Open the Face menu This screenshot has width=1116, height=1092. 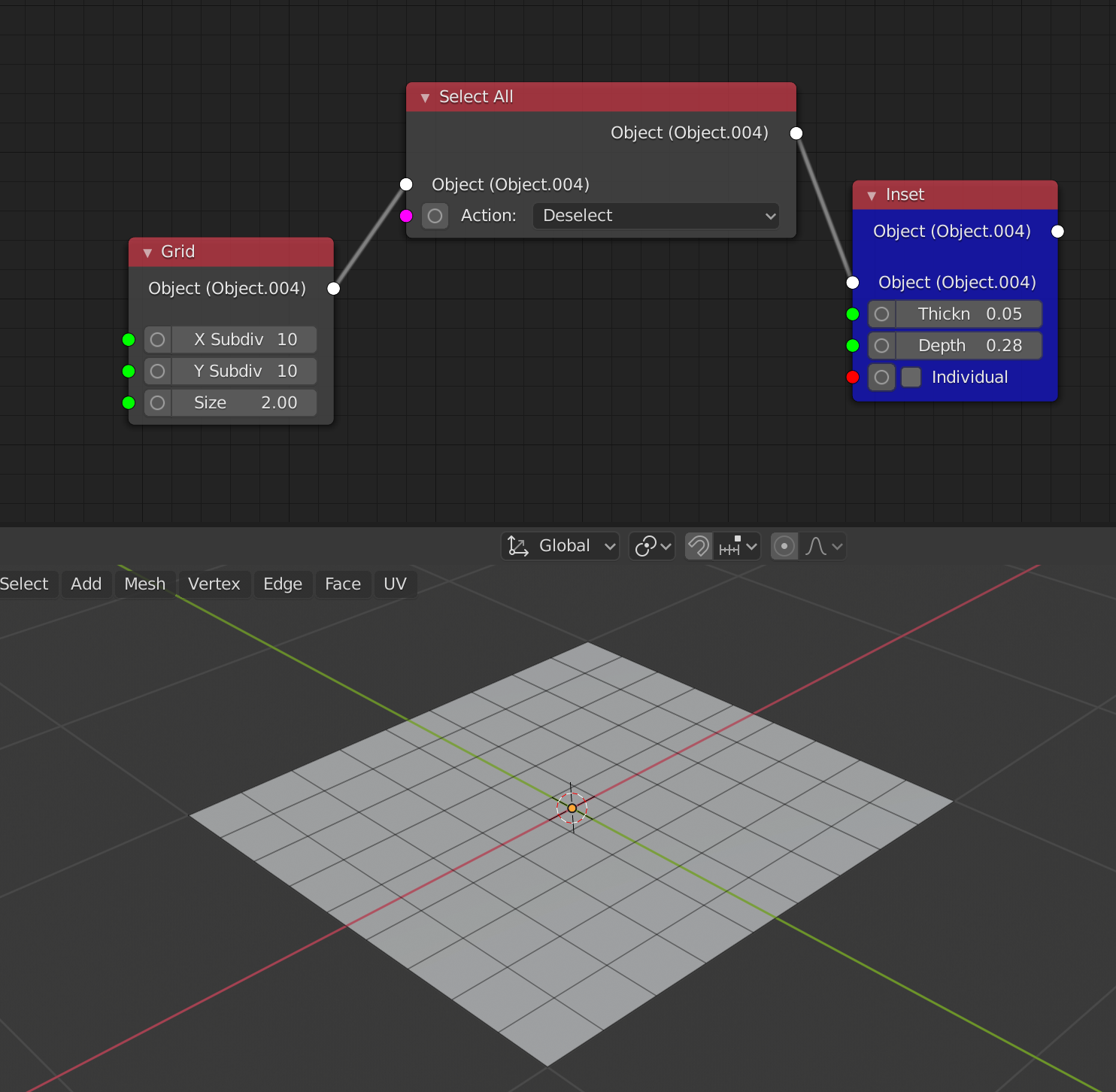click(x=343, y=584)
